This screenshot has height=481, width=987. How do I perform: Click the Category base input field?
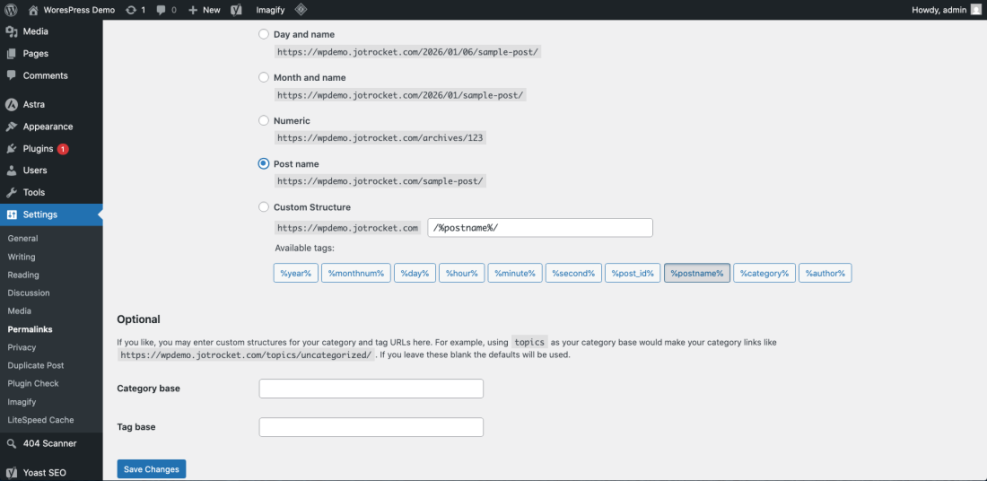[x=371, y=388]
